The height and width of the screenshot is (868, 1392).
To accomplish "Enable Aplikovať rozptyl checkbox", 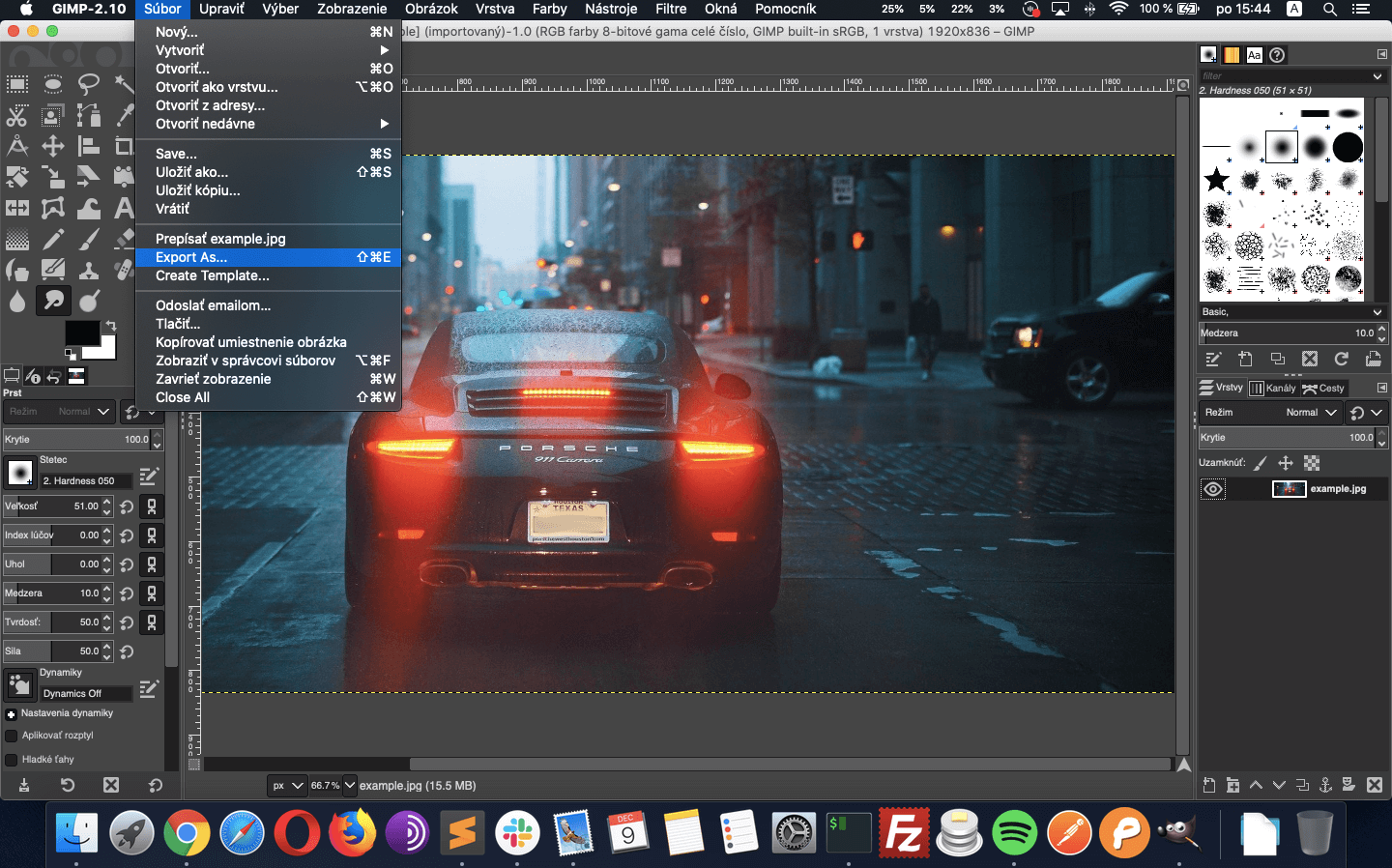I will click(12, 736).
